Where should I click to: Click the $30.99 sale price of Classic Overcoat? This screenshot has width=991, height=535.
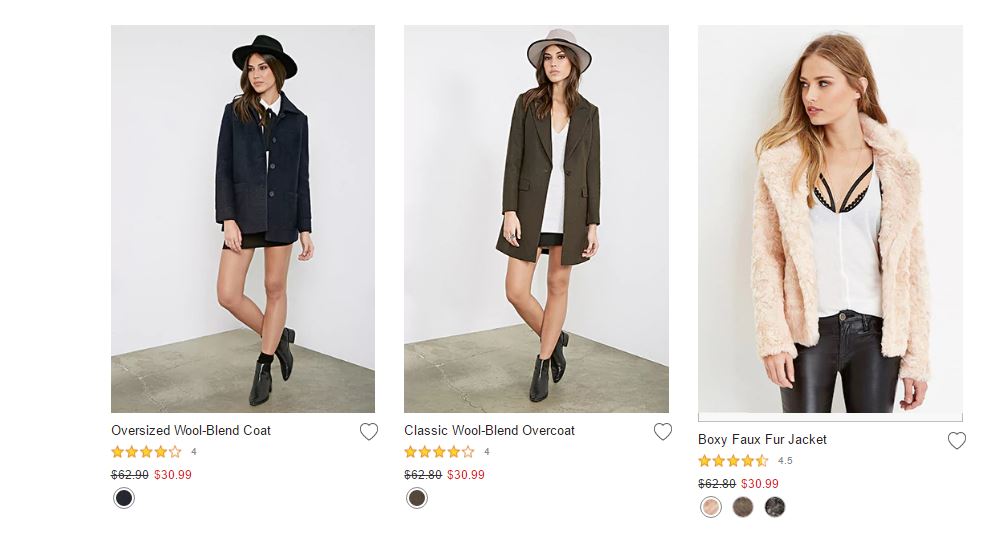[x=466, y=475]
